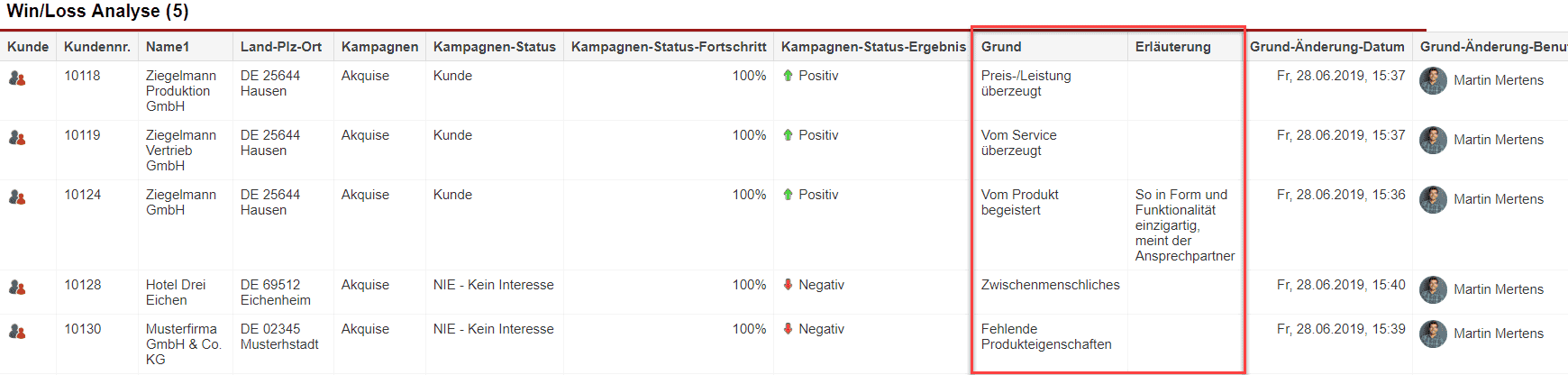Select the Zwischenmenschliches reason cell

click(1051, 285)
